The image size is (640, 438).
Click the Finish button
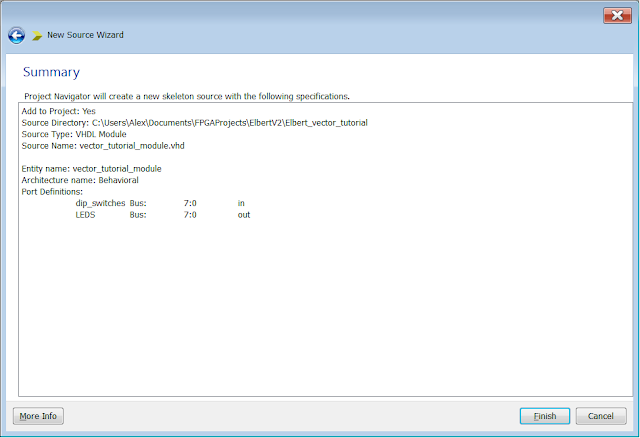click(x=544, y=416)
